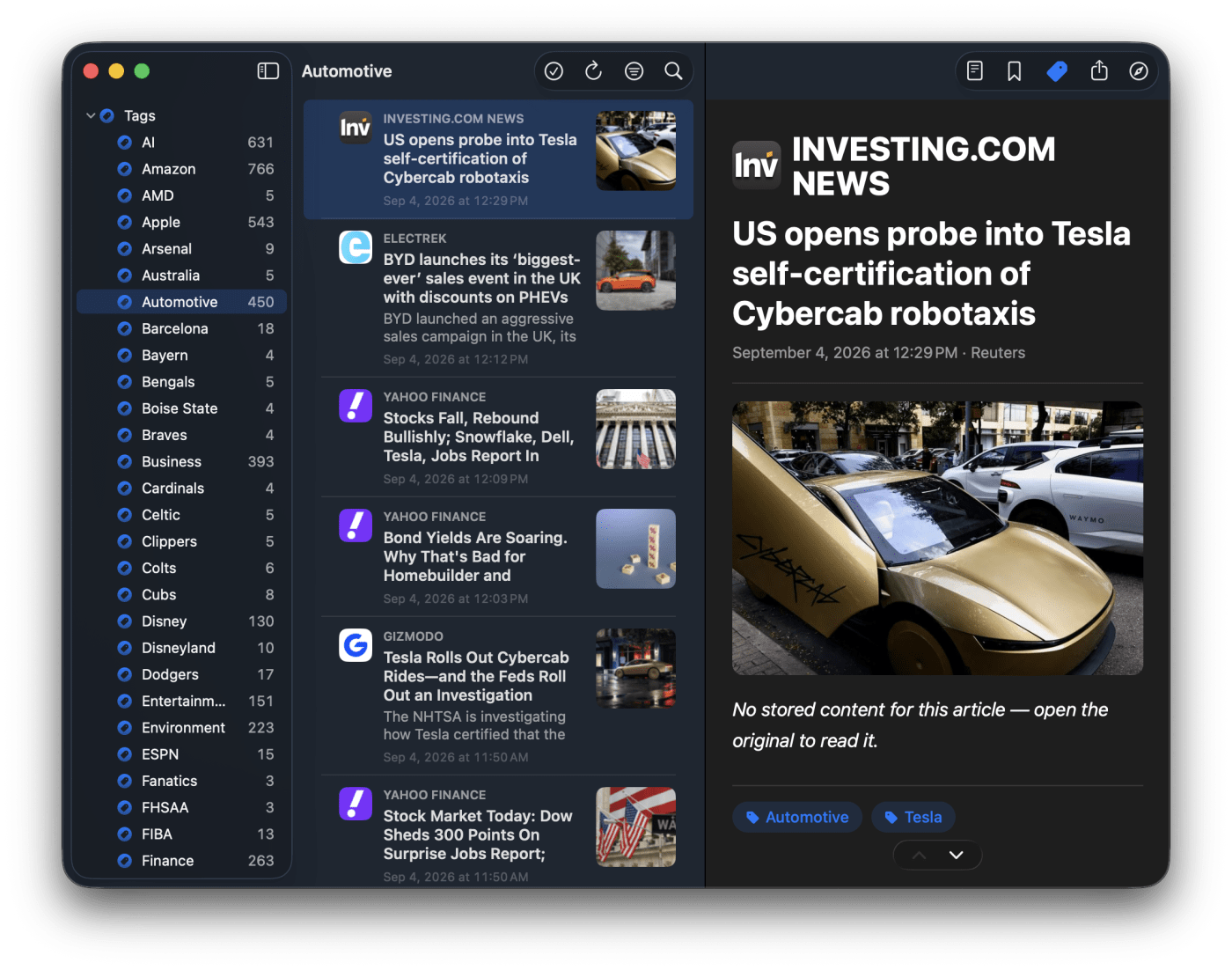Image resolution: width=1232 pixels, height=970 pixels.
Task: Select the Cubs tag
Action: click(x=182, y=595)
